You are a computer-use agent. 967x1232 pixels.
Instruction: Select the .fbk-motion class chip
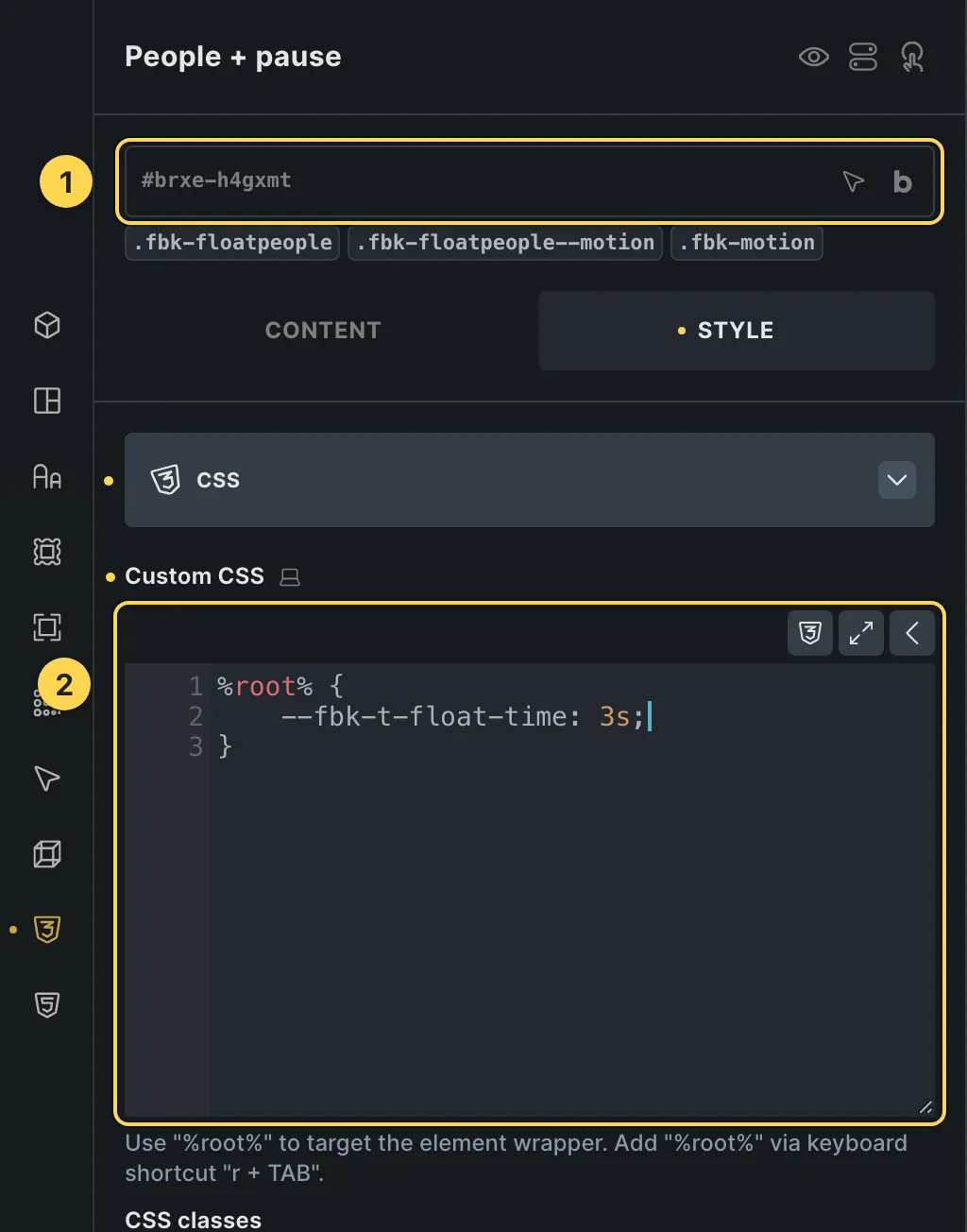[x=747, y=243]
